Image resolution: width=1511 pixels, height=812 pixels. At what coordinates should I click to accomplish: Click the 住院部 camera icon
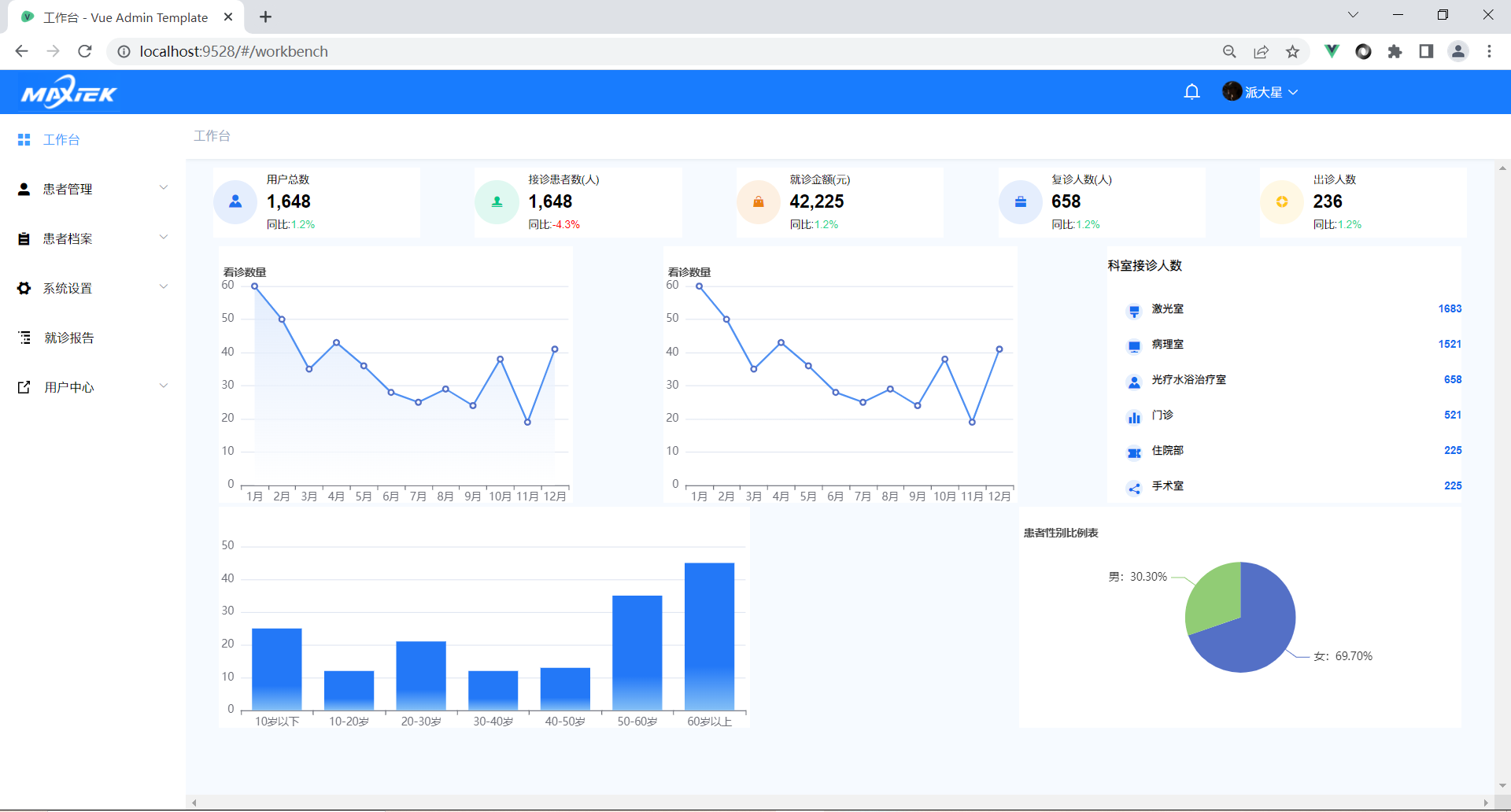pos(1134,453)
